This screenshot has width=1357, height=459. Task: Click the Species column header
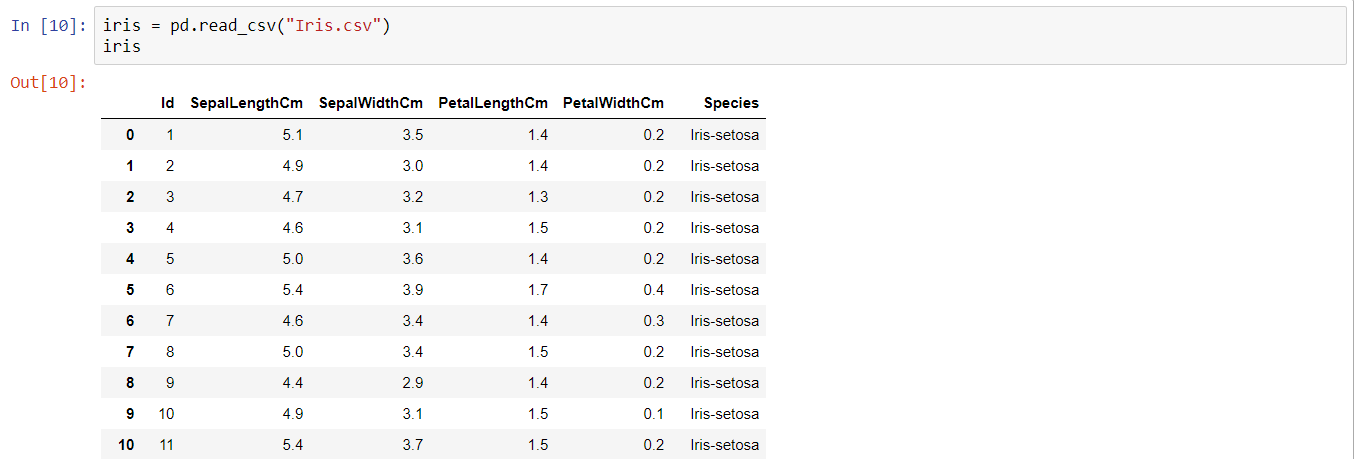[731, 103]
